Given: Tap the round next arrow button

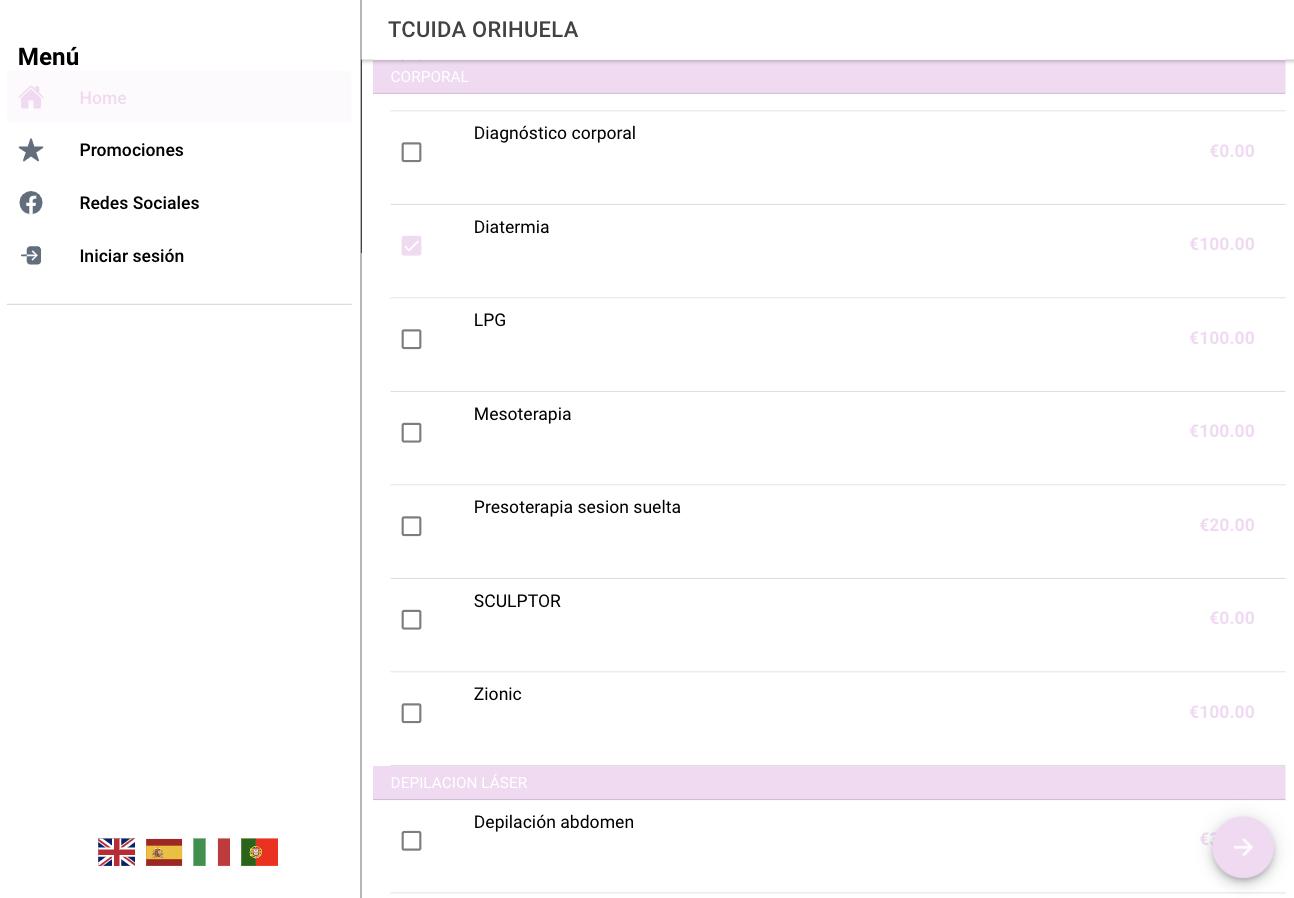Looking at the screenshot, I should coord(1243,848).
